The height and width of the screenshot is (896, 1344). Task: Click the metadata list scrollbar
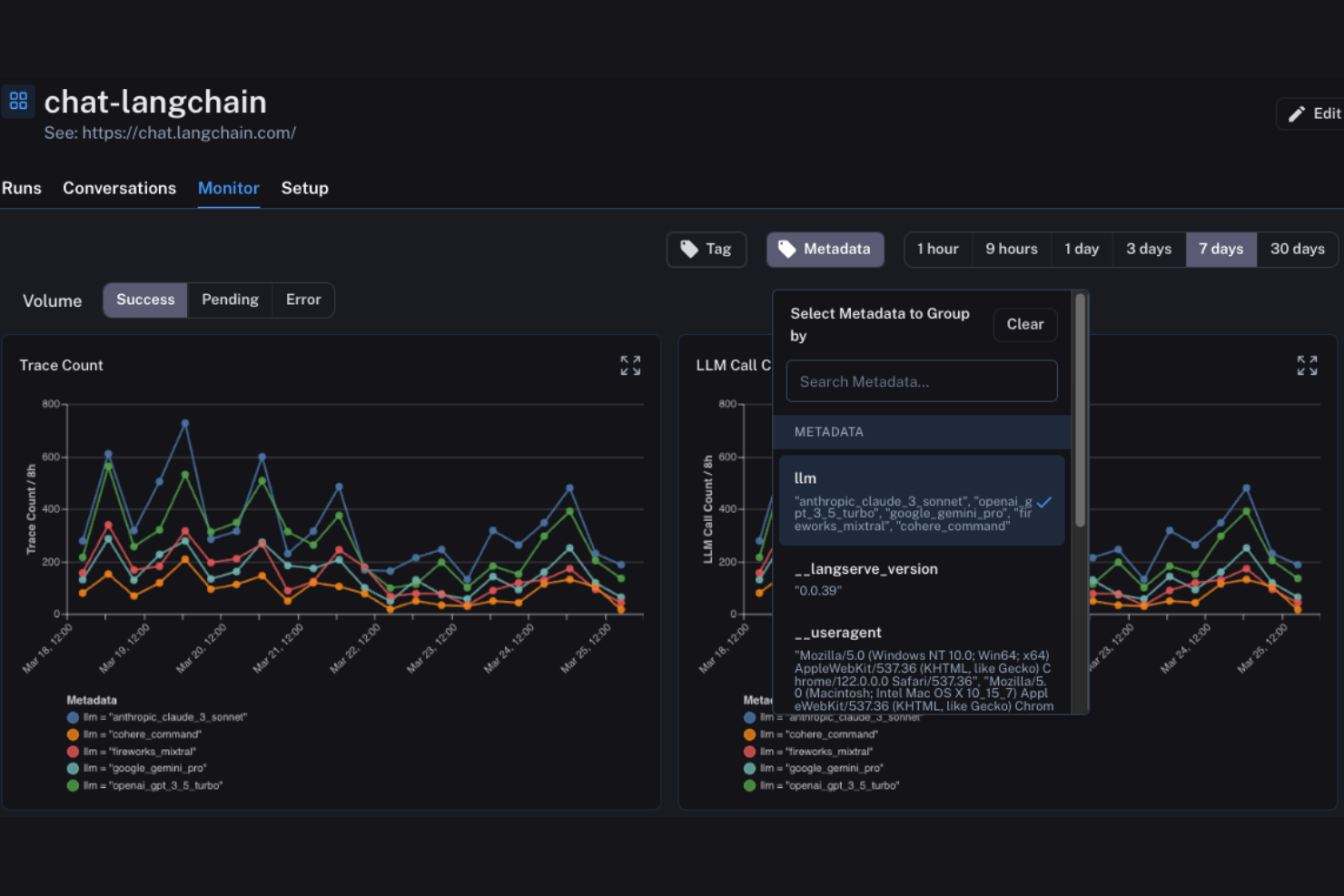1080,410
